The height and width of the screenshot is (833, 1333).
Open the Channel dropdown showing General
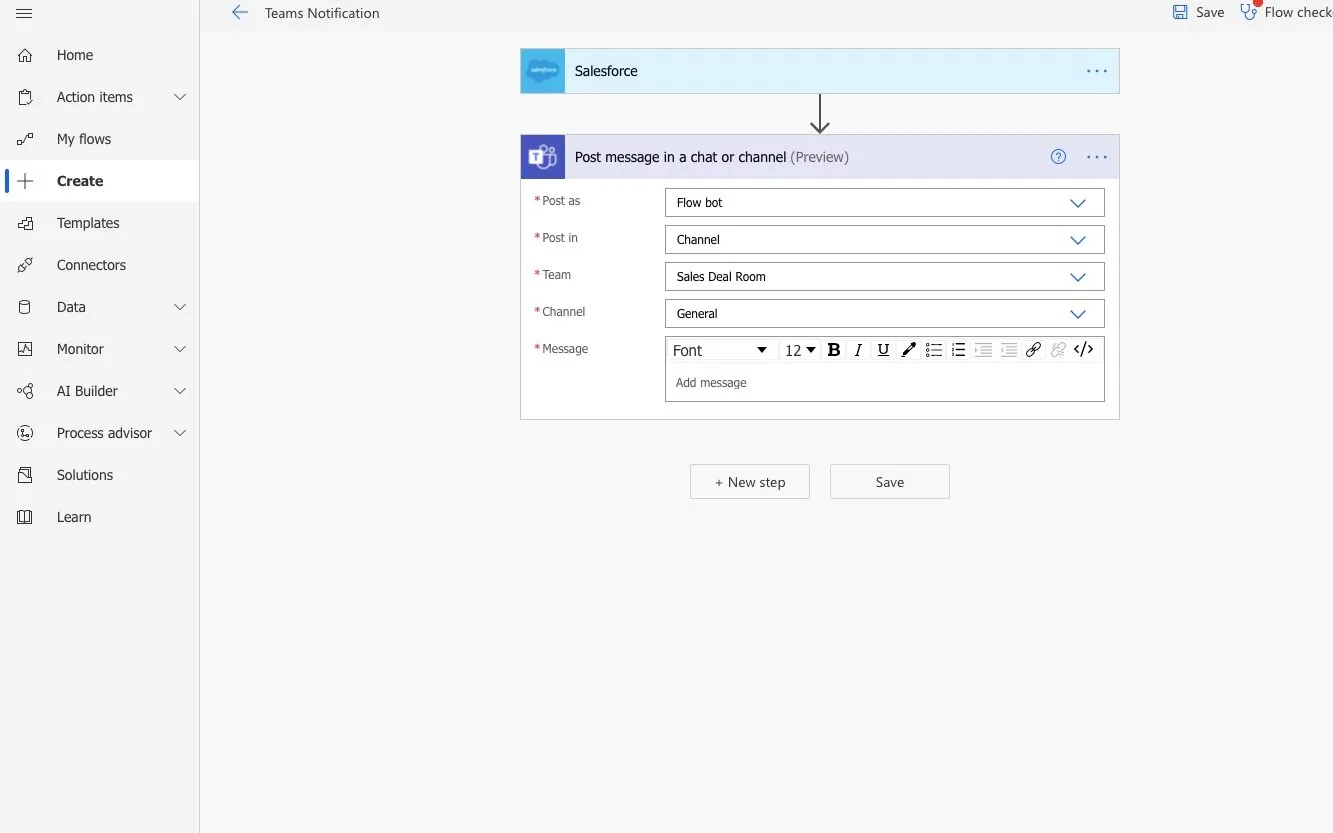click(884, 313)
